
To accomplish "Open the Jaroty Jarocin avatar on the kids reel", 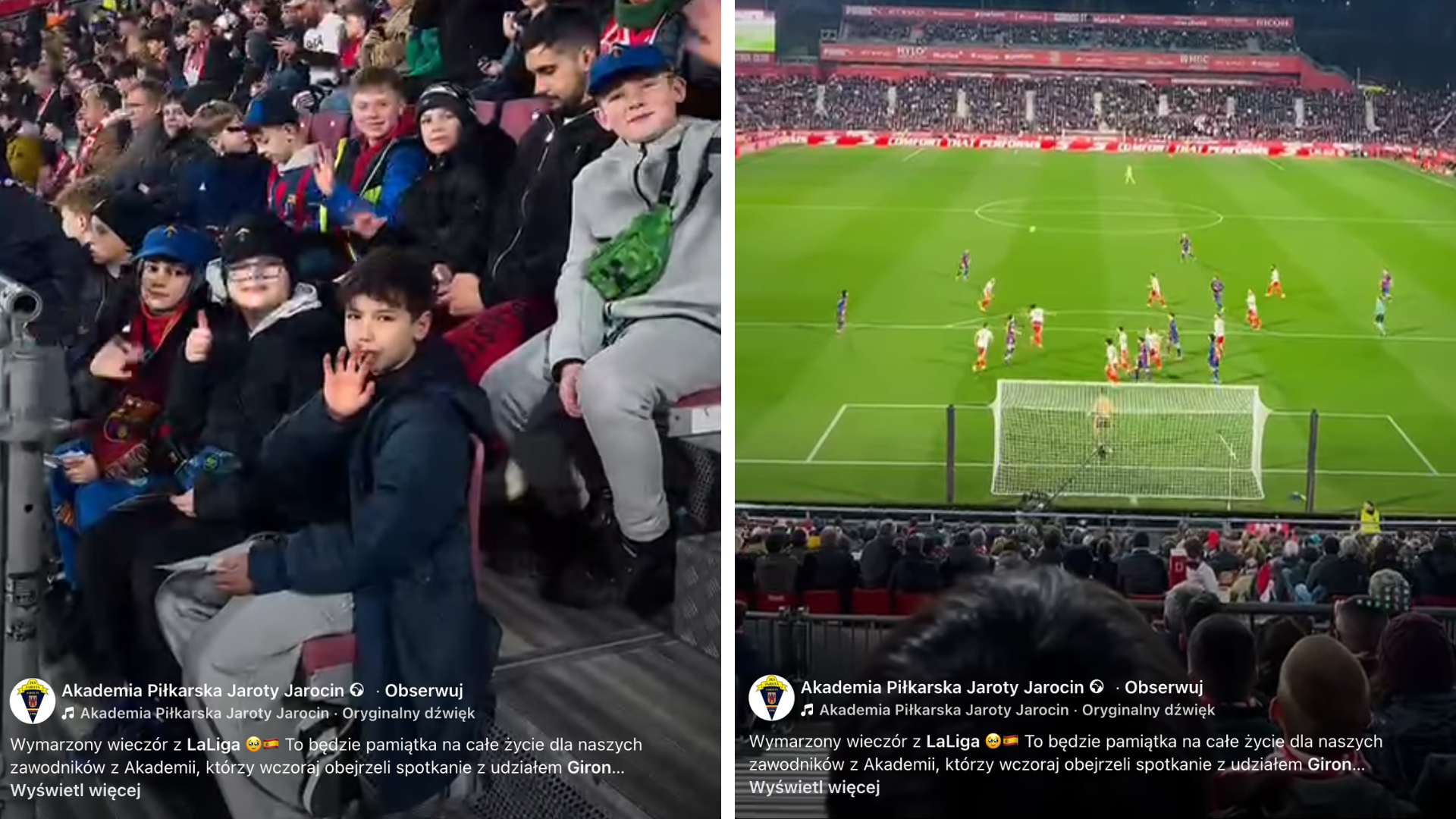I will [32, 701].
